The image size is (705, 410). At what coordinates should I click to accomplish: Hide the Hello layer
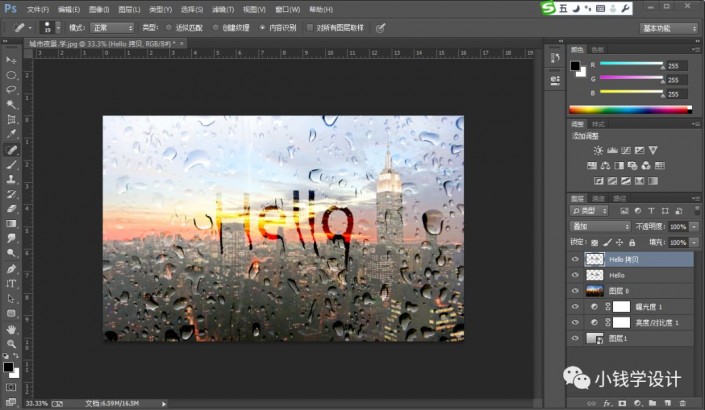tap(575, 275)
